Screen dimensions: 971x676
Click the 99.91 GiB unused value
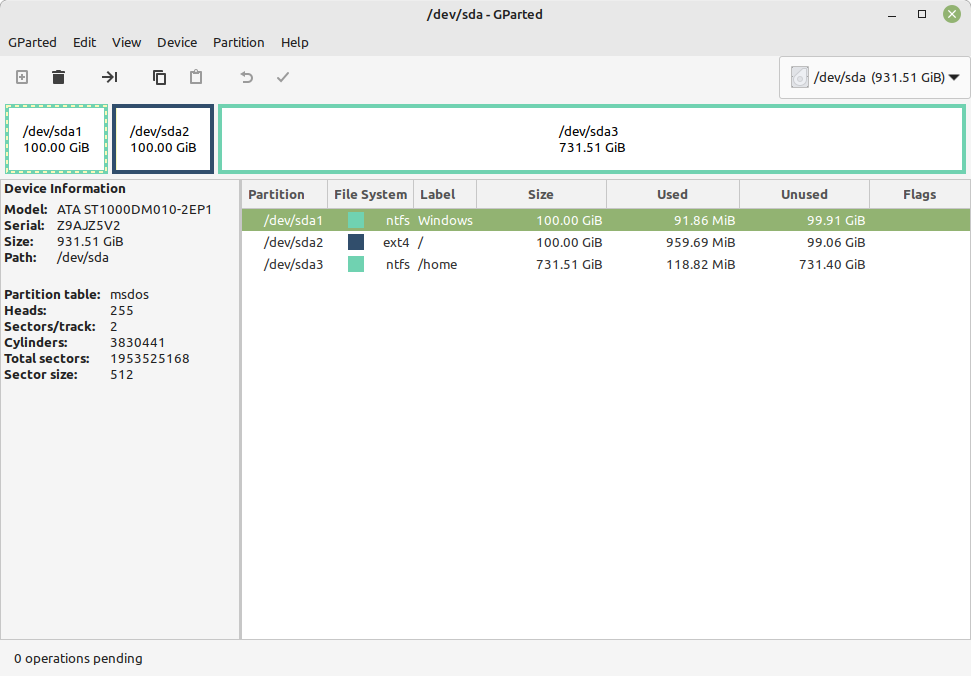pyautogui.click(x=836, y=220)
